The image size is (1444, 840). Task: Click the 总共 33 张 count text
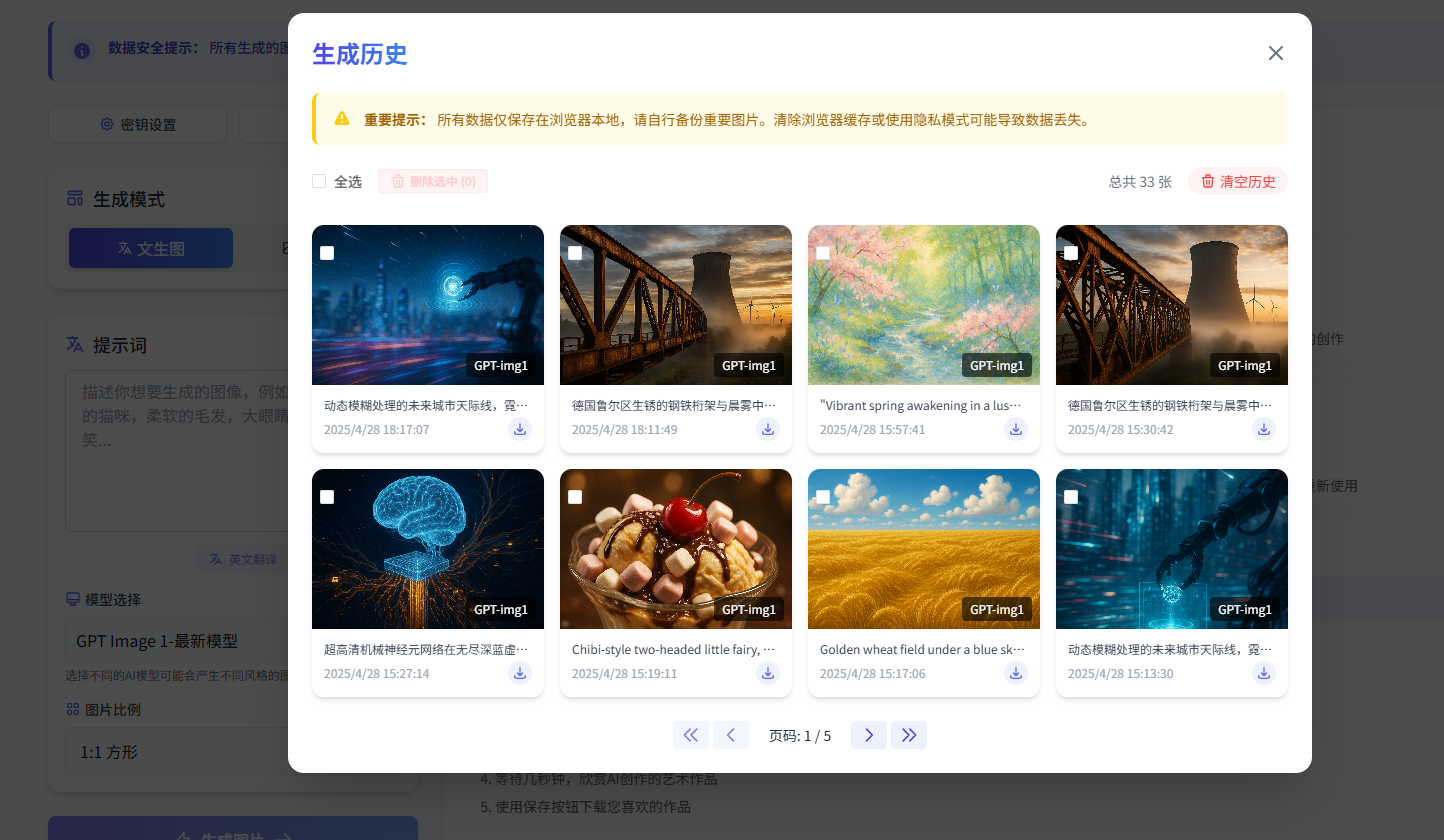(x=1140, y=181)
